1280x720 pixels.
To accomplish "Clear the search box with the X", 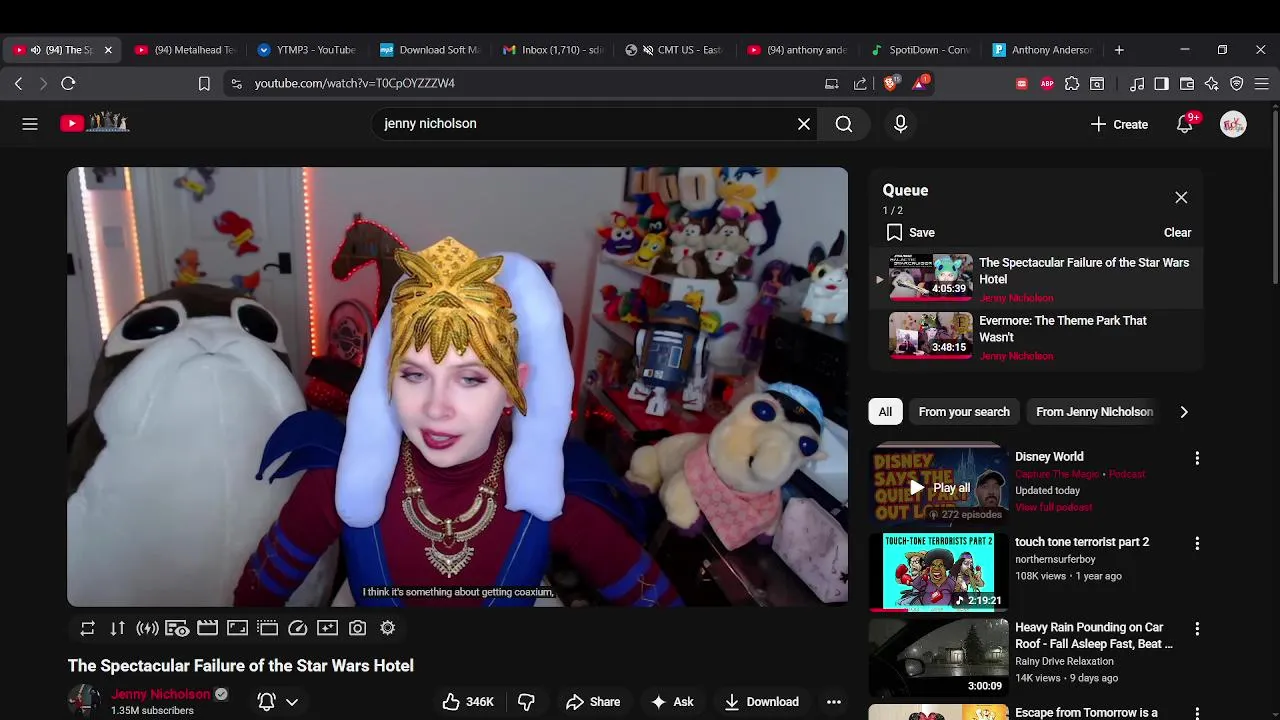I will coord(804,124).
